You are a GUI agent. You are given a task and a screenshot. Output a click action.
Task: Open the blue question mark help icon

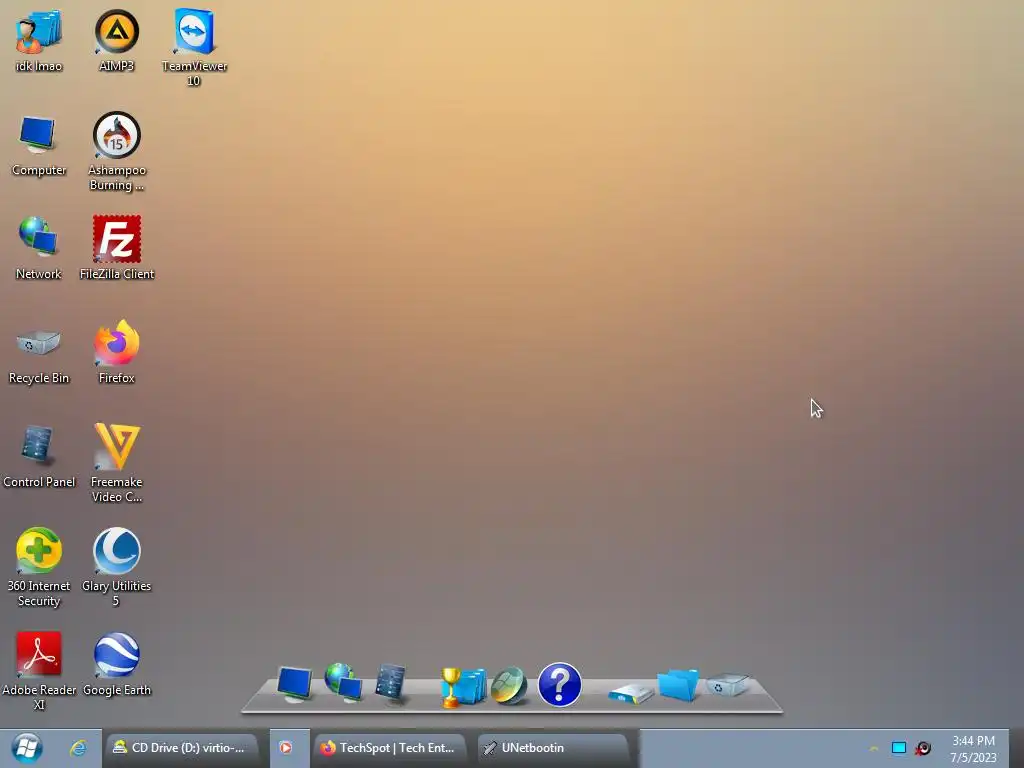click(x=560, y=685)
